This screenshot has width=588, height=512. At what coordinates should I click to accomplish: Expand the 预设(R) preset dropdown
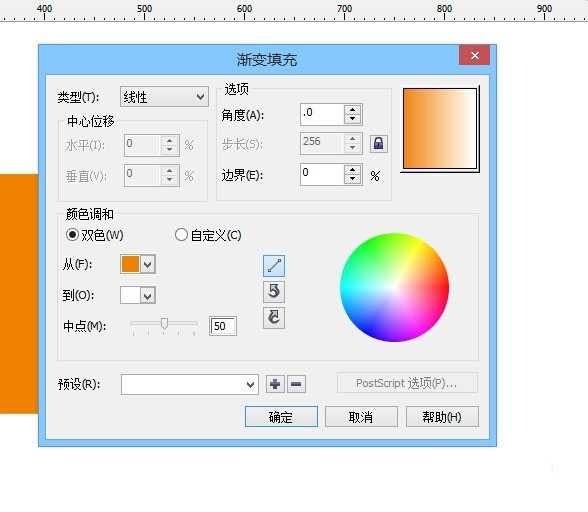(250, 384)
